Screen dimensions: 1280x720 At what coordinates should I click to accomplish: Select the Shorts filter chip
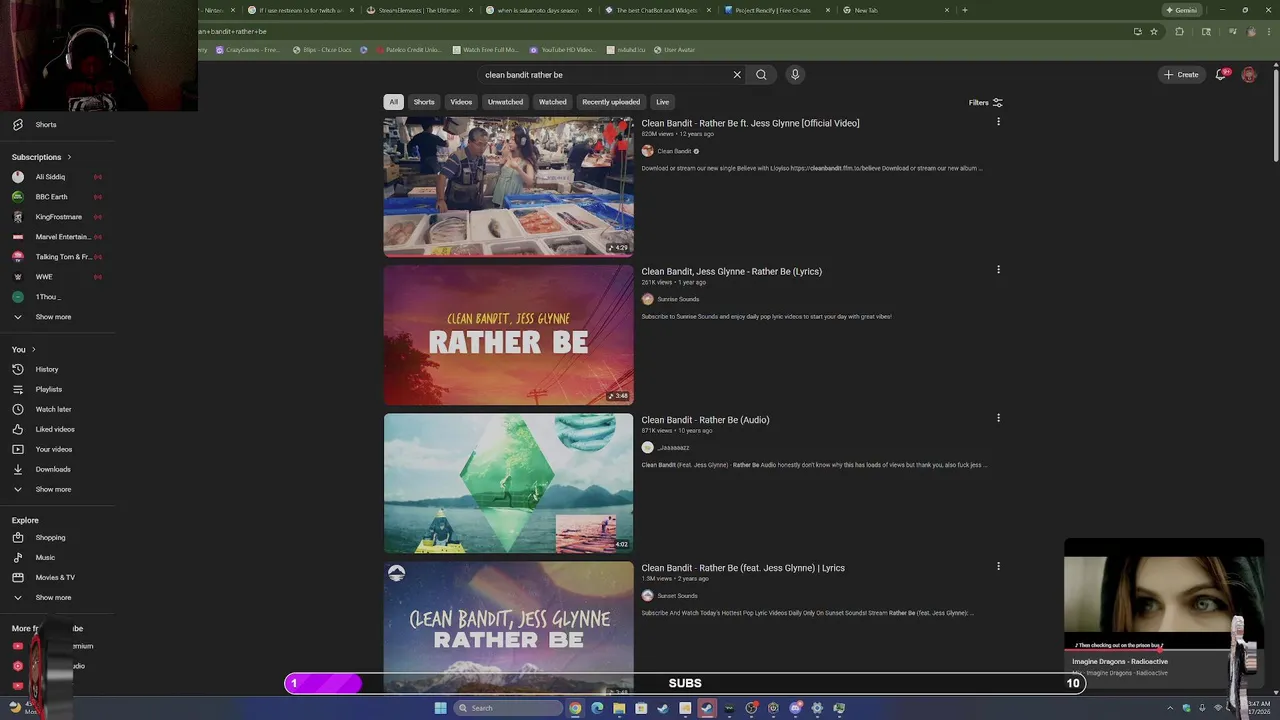(x=424, y=102)
